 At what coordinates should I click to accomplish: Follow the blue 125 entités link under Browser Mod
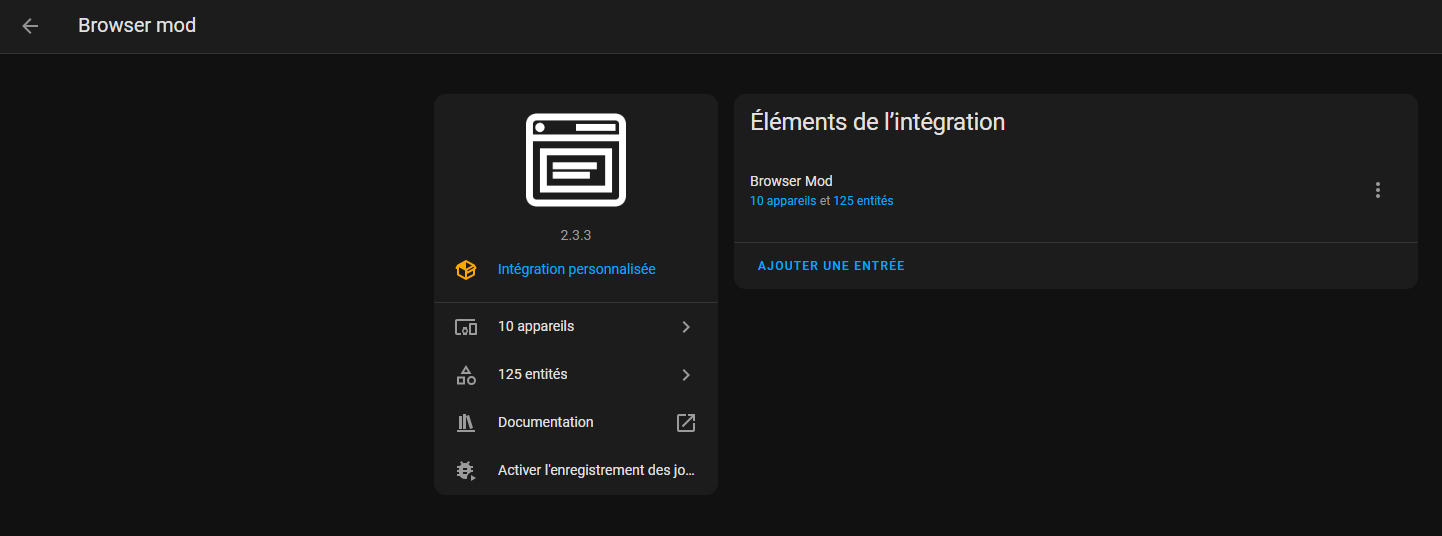[863, 201]
